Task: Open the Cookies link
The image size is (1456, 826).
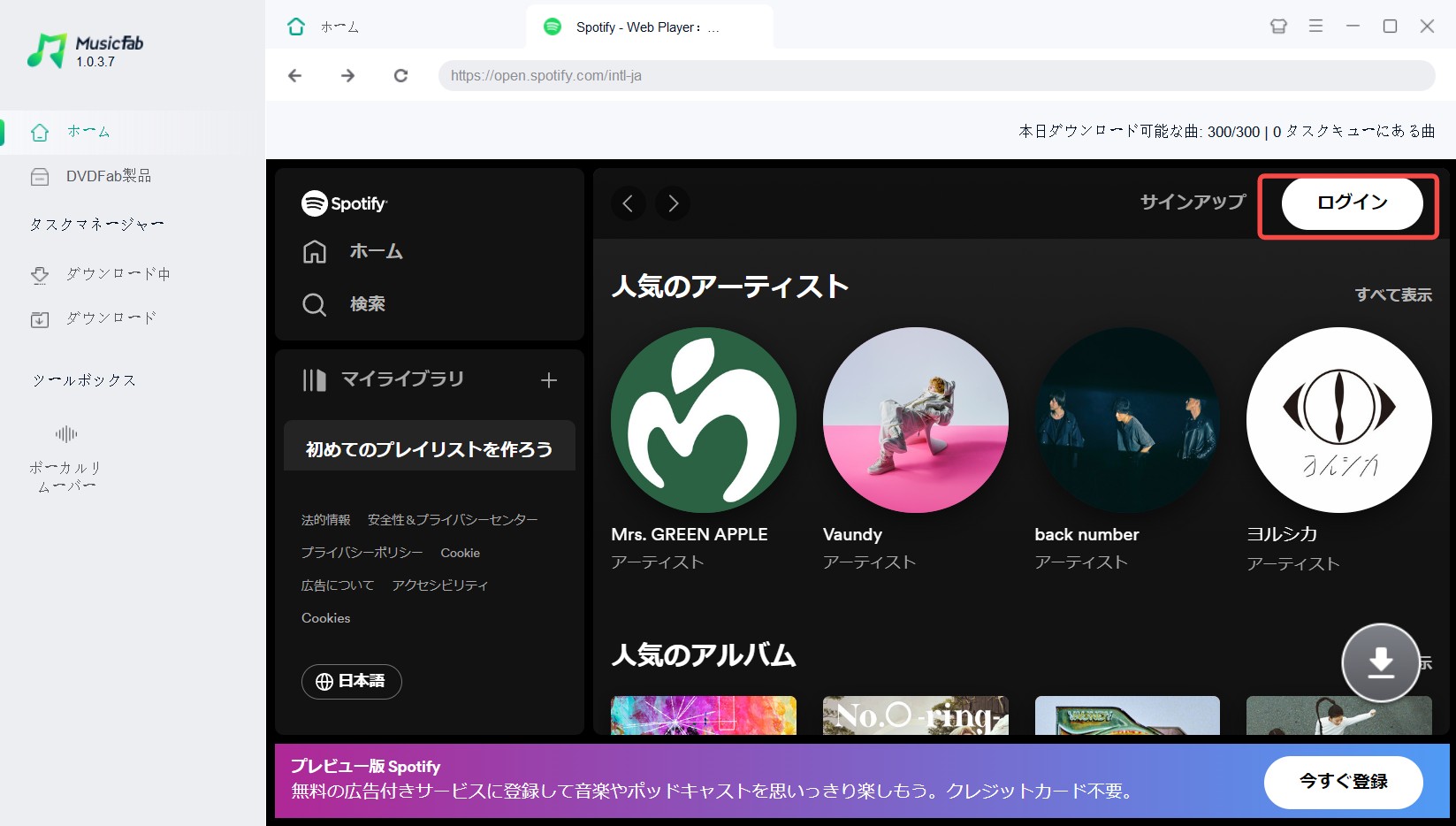Action: 326,618
